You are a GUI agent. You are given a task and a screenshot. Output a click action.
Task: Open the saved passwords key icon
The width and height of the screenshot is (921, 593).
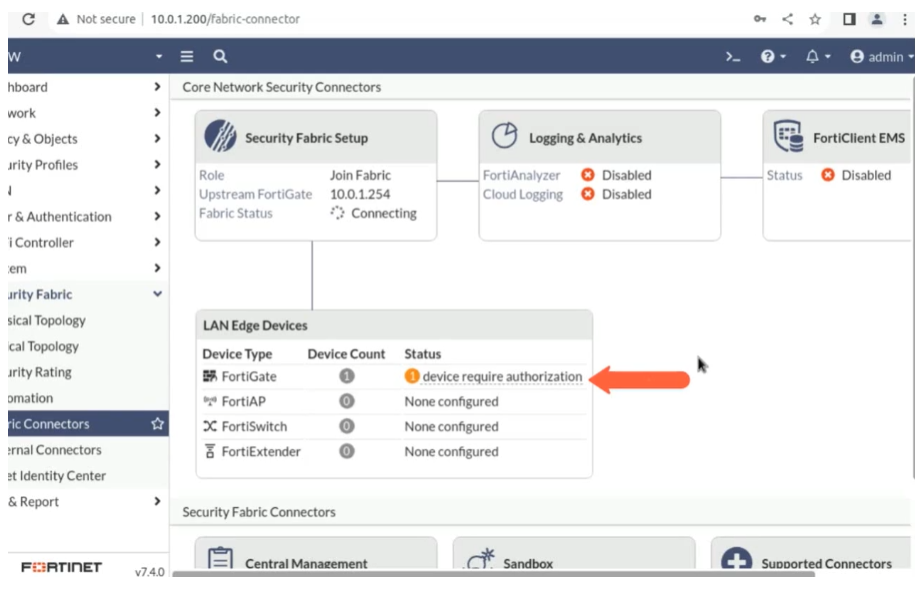(759, 19)
